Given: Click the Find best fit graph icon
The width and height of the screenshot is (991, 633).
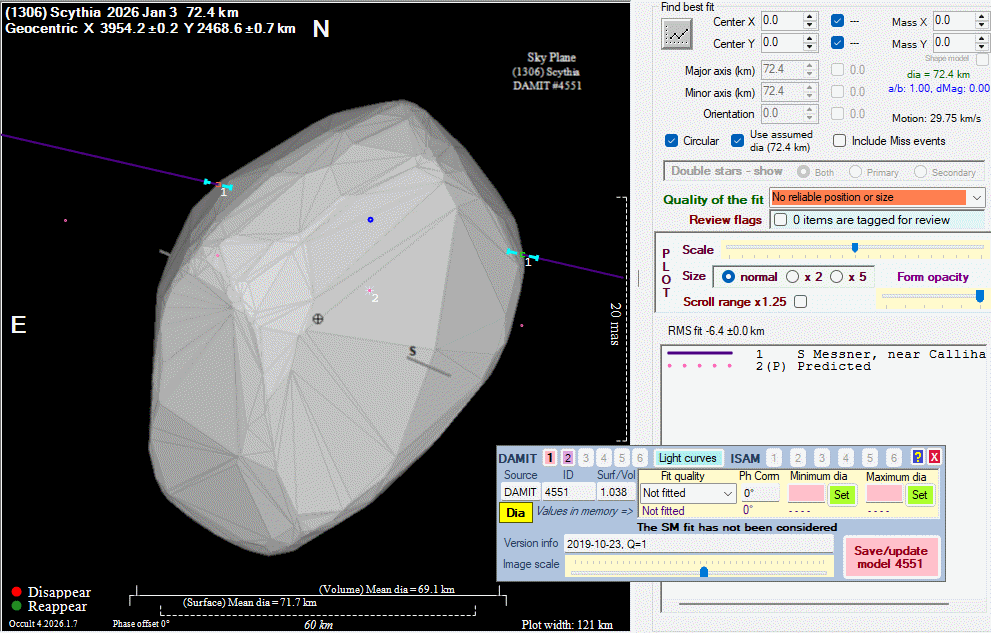Looking at the screenshot, I should click(678, 34).
